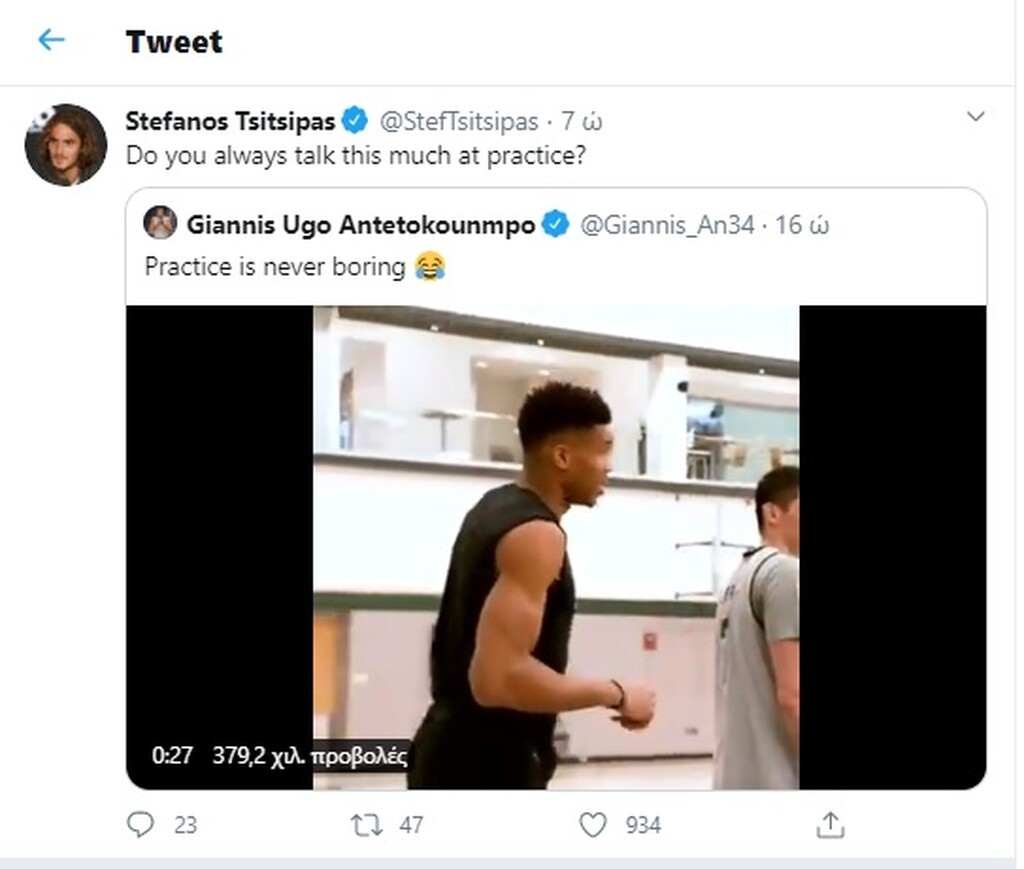Image resolution: width=1024 pixels, height=869 pixels.
Task: Click the back arrow icon
Action: coord(51,41)
